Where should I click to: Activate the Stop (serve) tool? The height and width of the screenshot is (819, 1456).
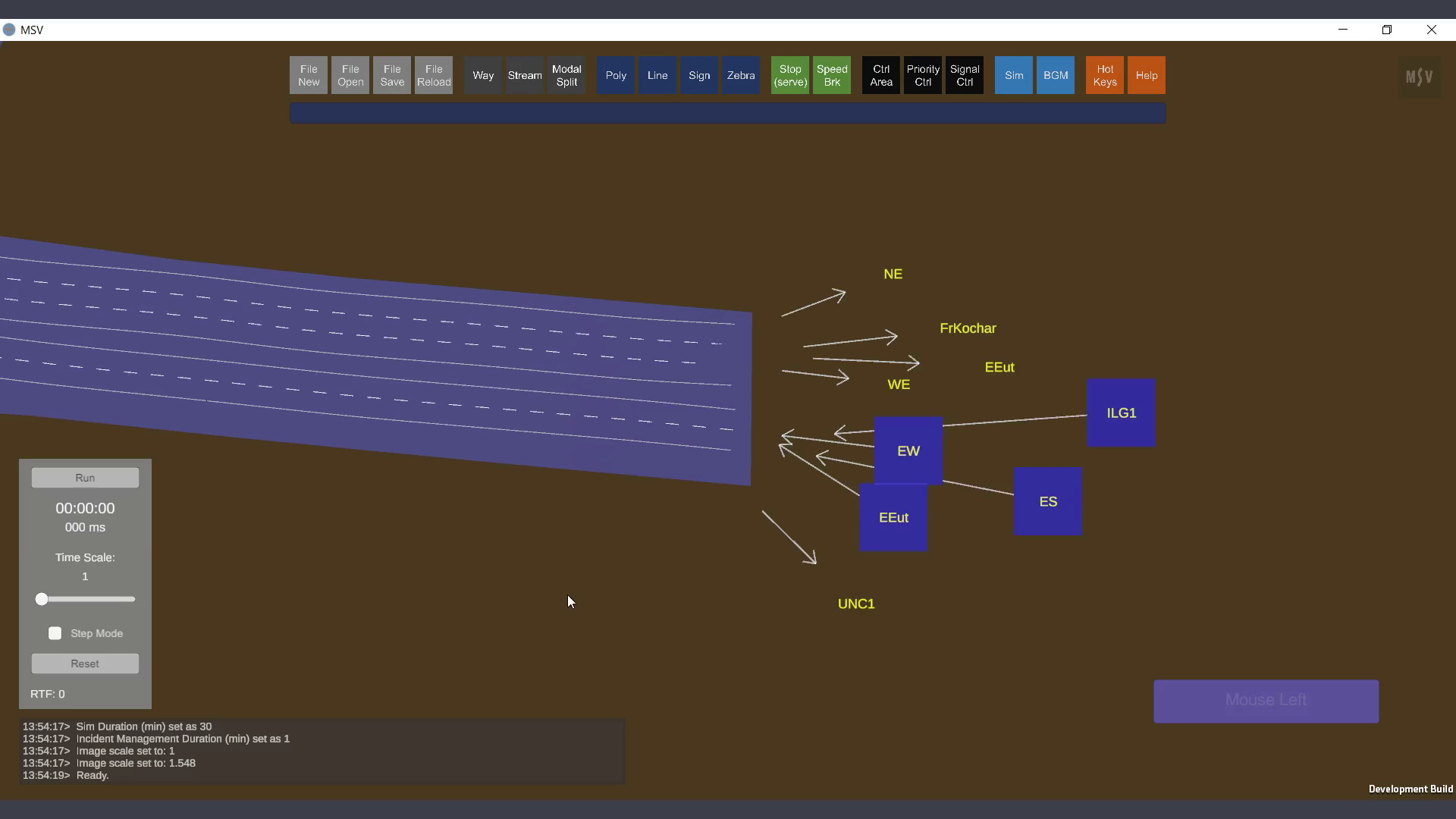tap(790, 75)
